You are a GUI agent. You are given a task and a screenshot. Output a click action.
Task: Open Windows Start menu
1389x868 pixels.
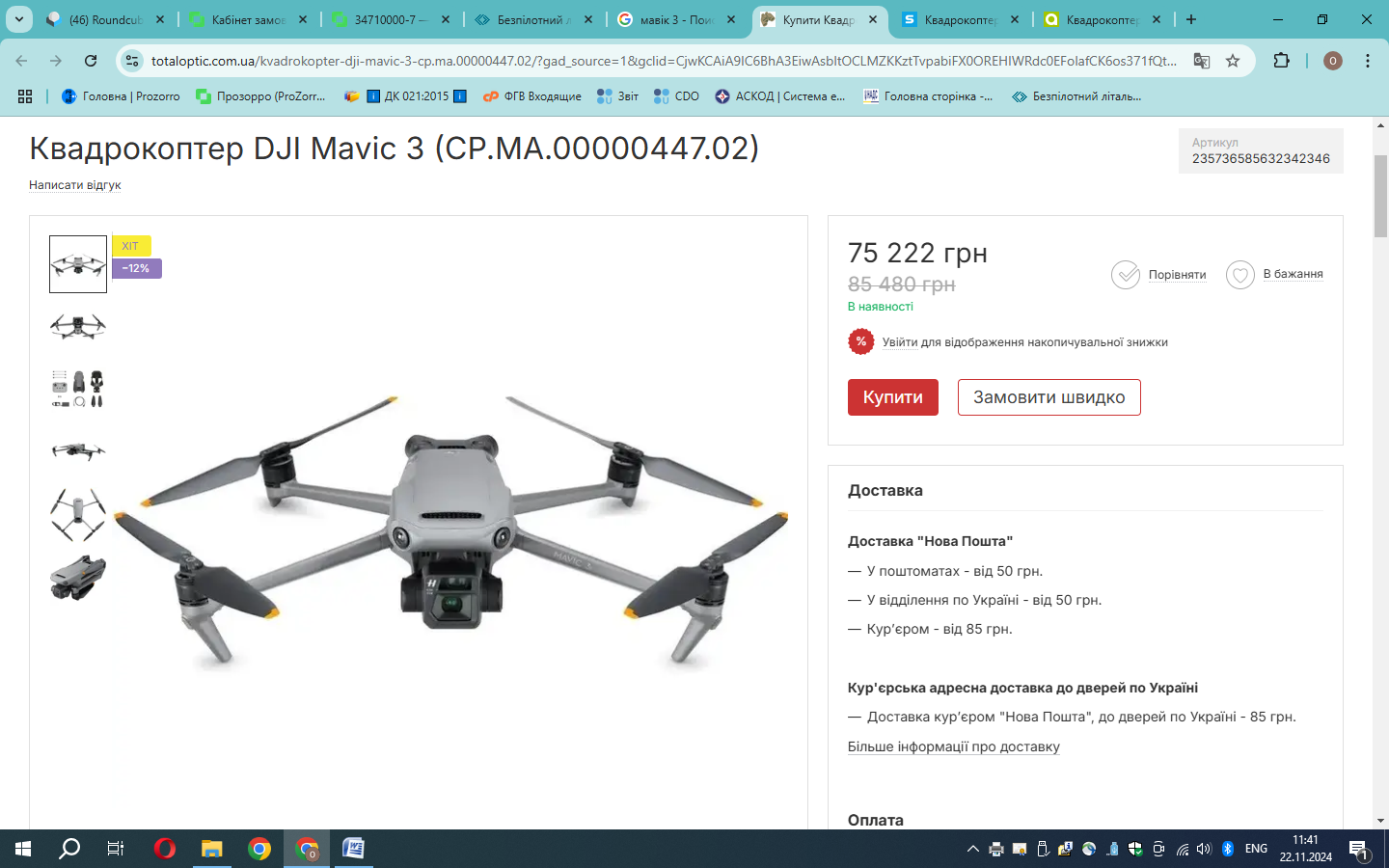[x=23, y=849]
